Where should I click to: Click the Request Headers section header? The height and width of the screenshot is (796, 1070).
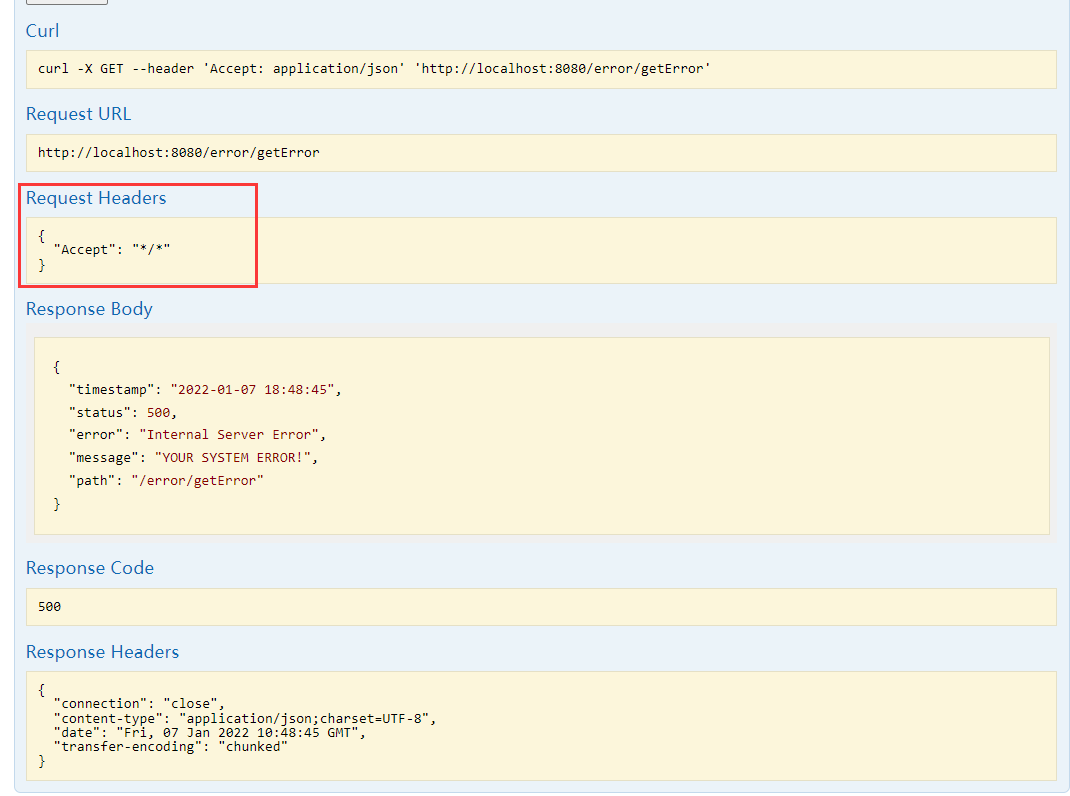95,197
